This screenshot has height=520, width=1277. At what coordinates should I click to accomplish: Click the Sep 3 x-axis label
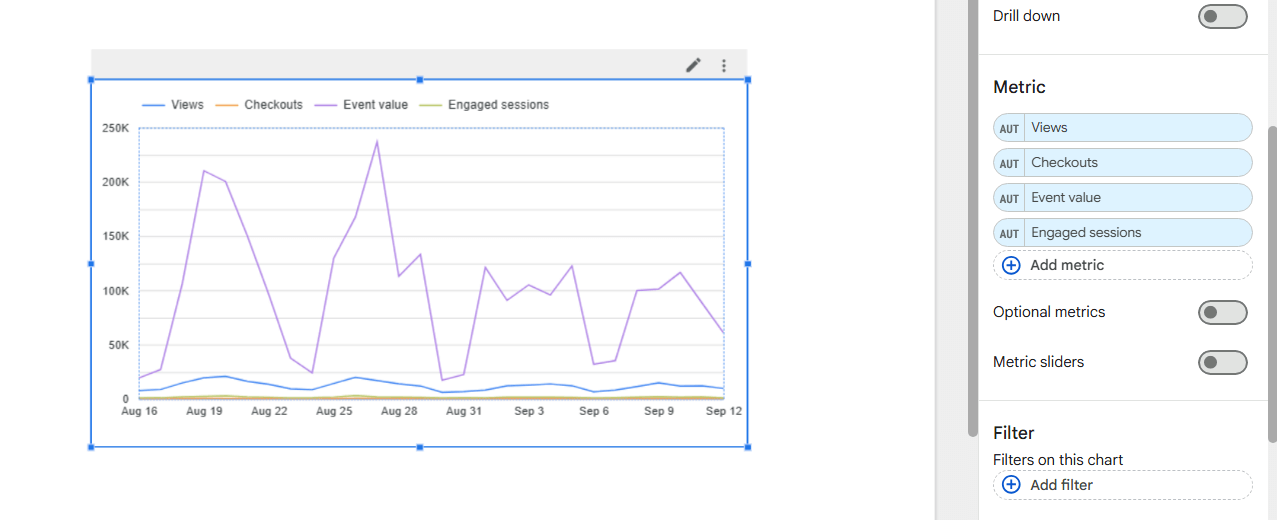(x=529, y=411)
